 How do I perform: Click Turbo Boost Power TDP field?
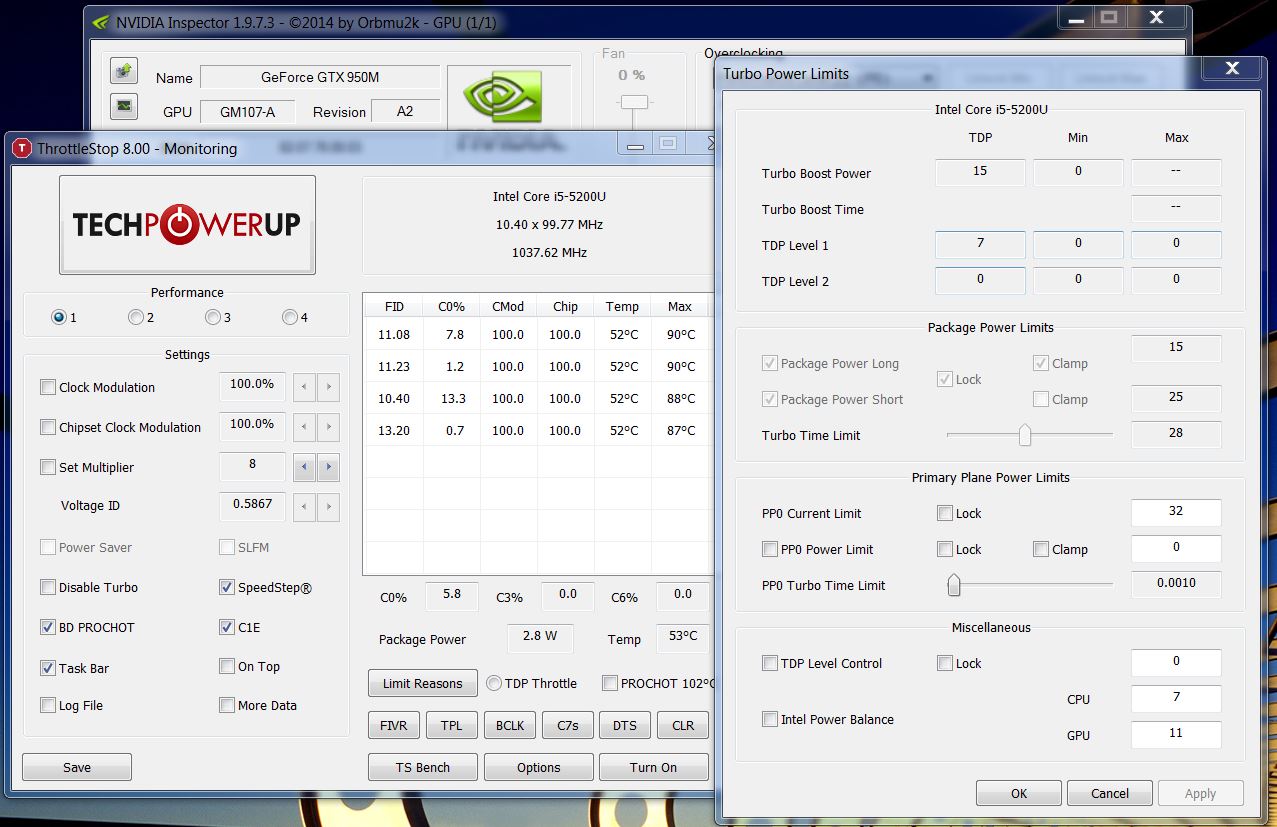(980, 172)
